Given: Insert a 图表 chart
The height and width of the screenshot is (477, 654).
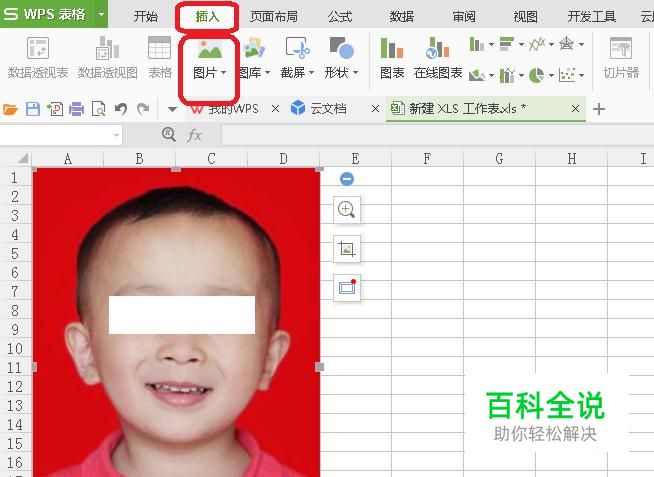Looking at the screenshot, I should (392, 58).
